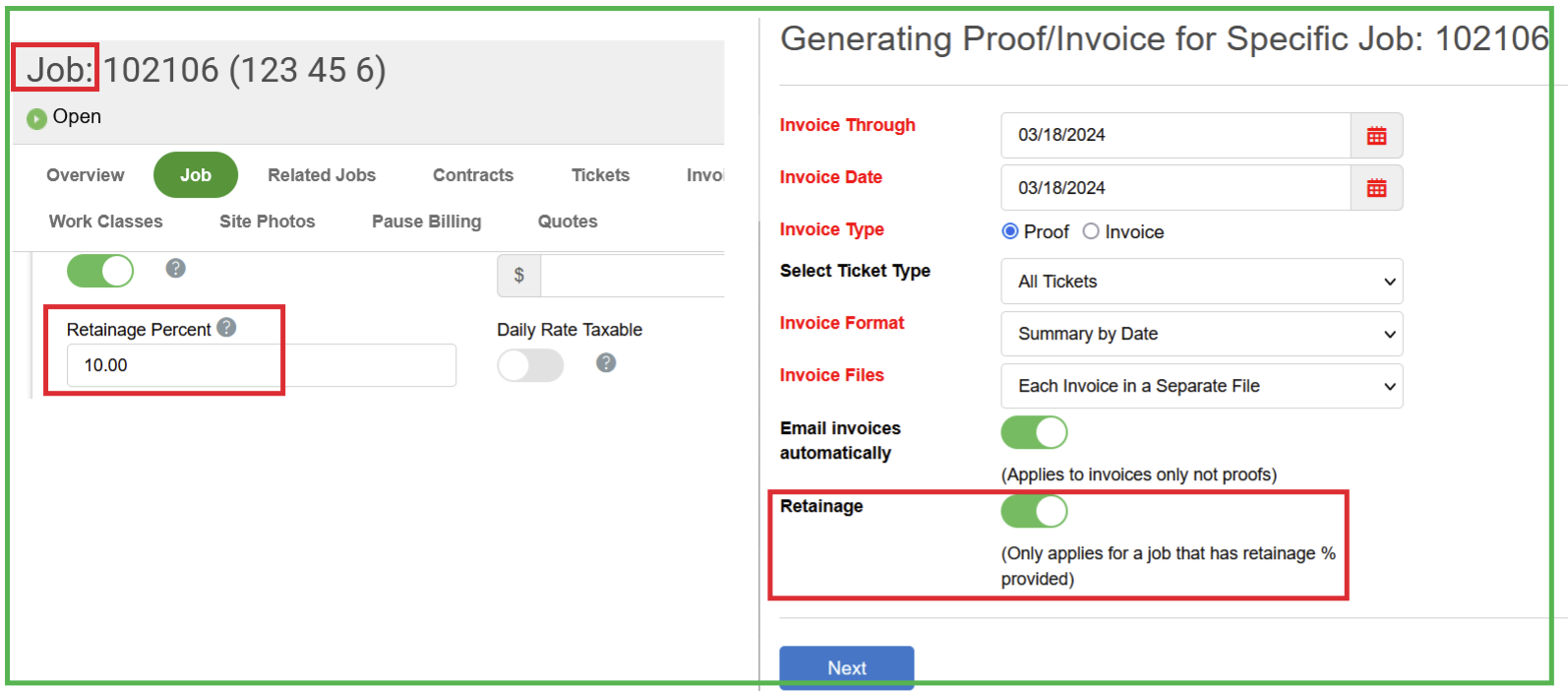Screen dimensions: 1568x691
Task: Open the Invoice Through calendar picker
Action: pos(1376,136)
